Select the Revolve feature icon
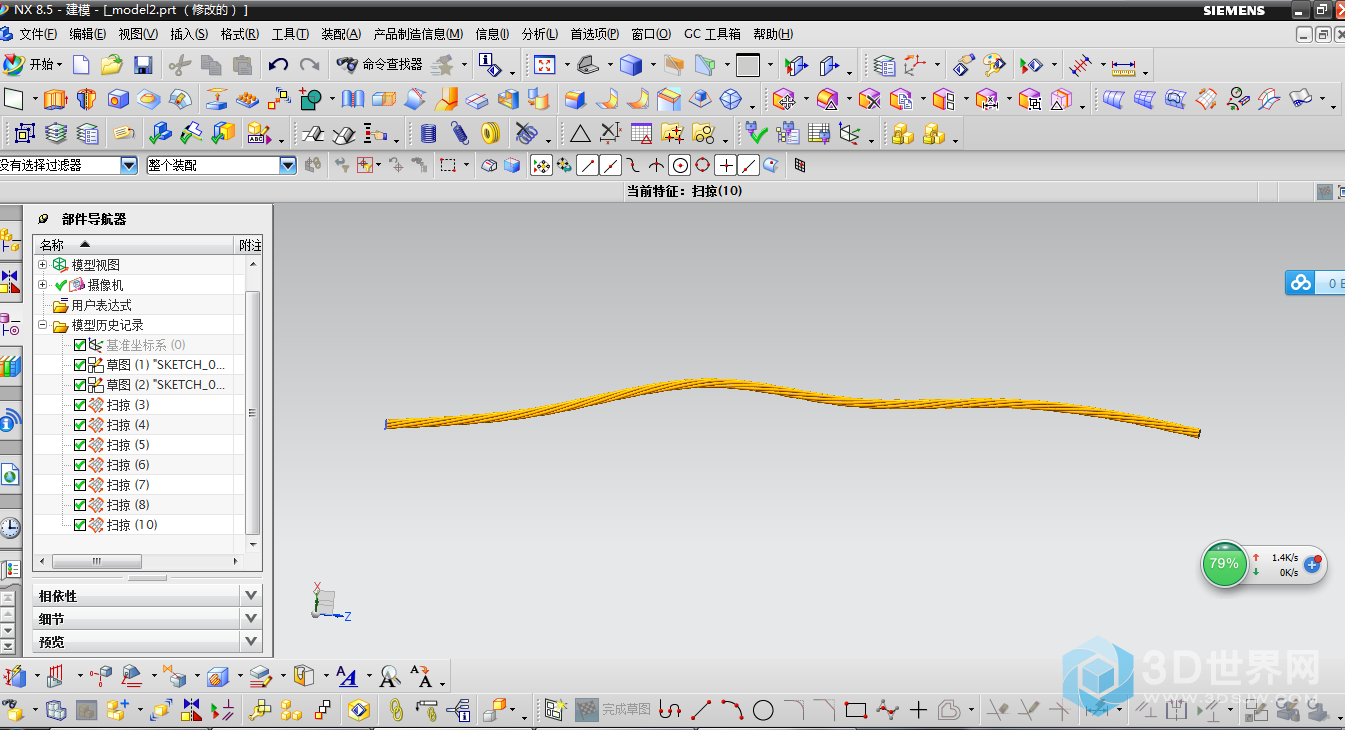1345x730 pixels. pos(86,99)
